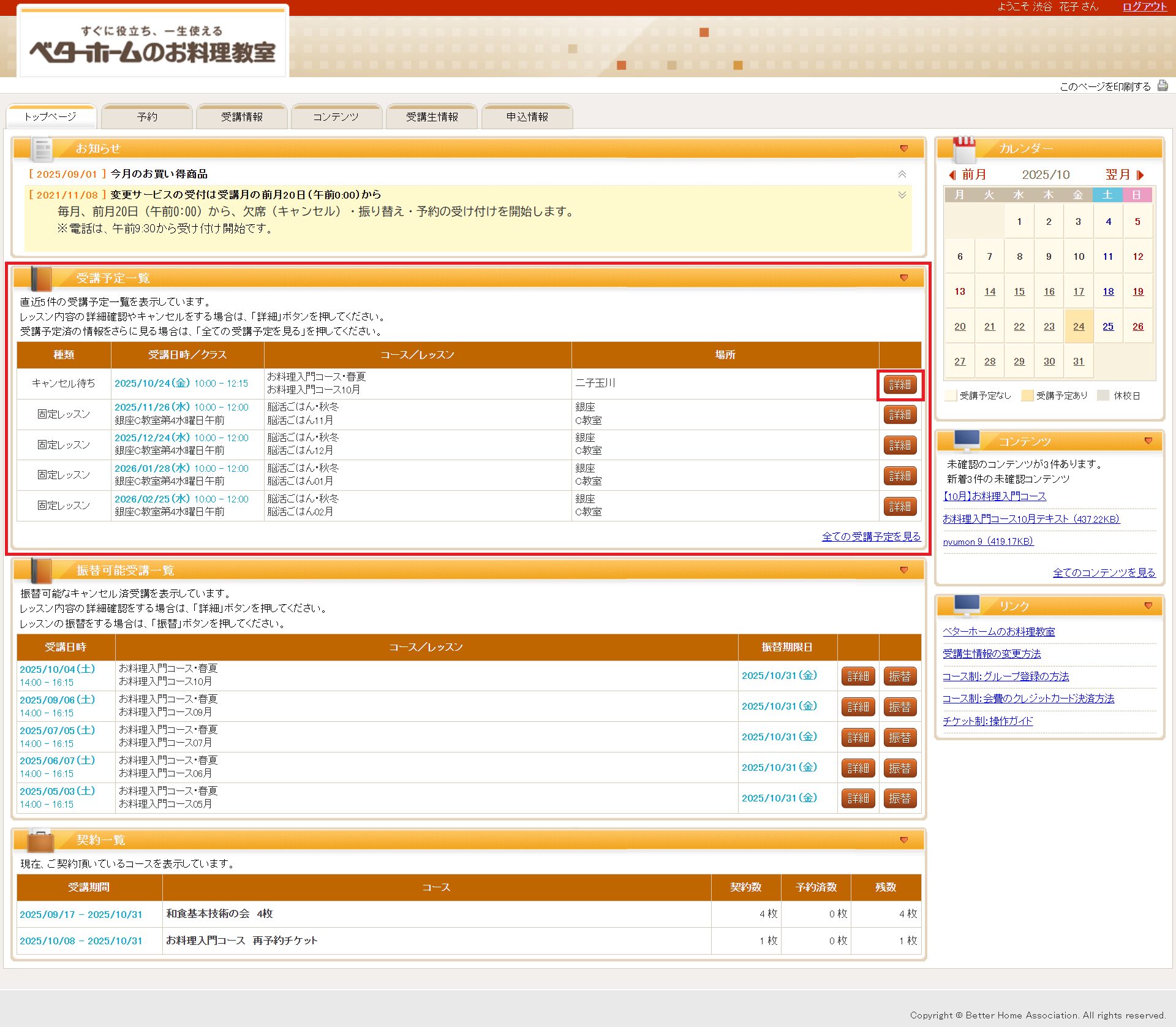The image size is (1176, 1027).
Task: Expand the 今月のお買い得商品 notice chevron
Action: pos(902,175)
